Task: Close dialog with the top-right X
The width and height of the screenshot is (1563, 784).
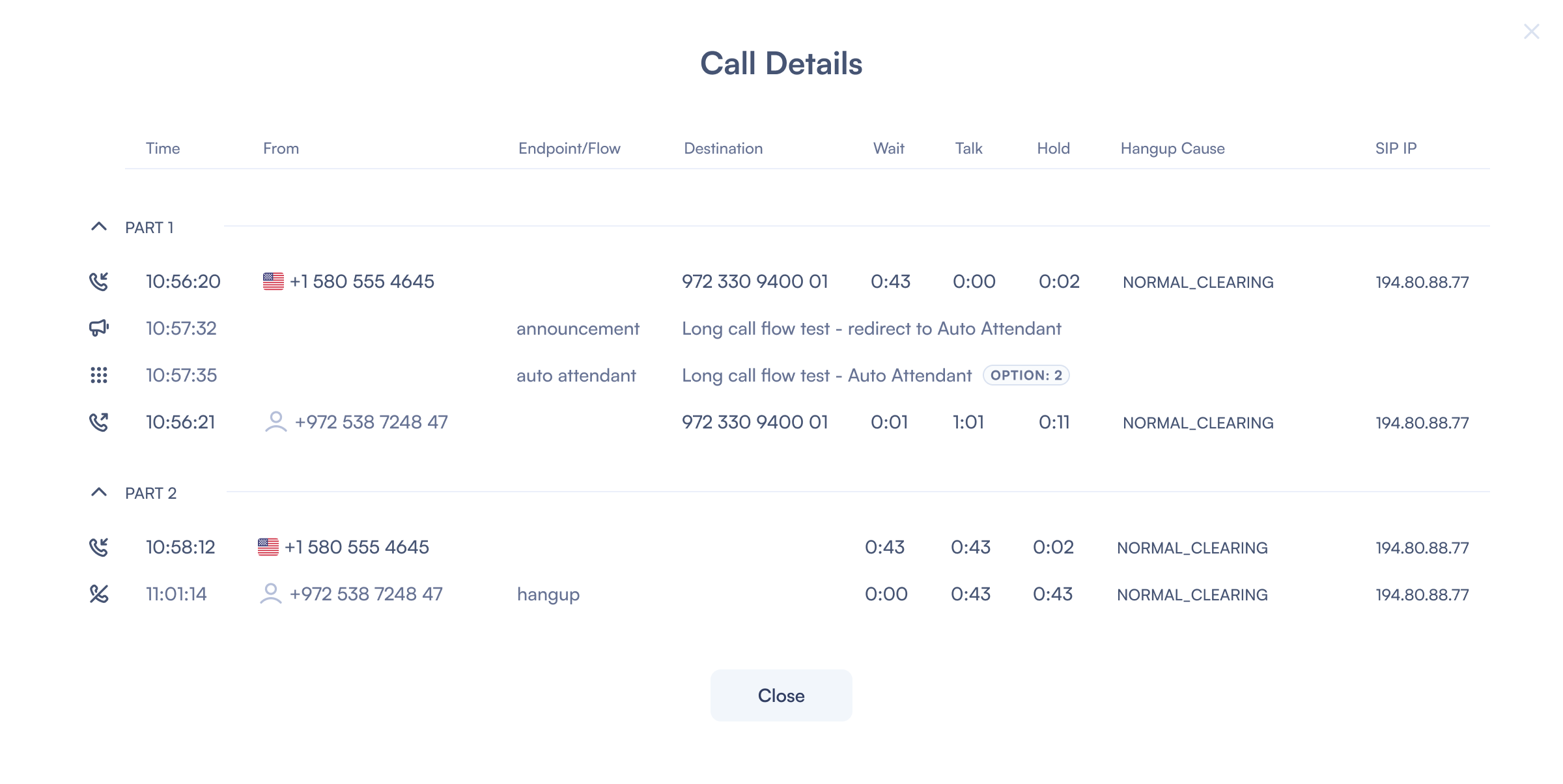Action: point(1531,31)
